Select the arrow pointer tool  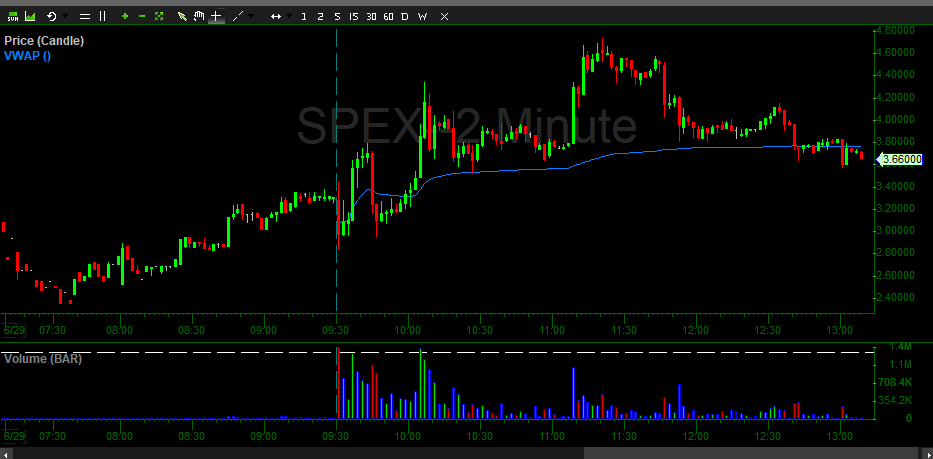coord(183,17)
